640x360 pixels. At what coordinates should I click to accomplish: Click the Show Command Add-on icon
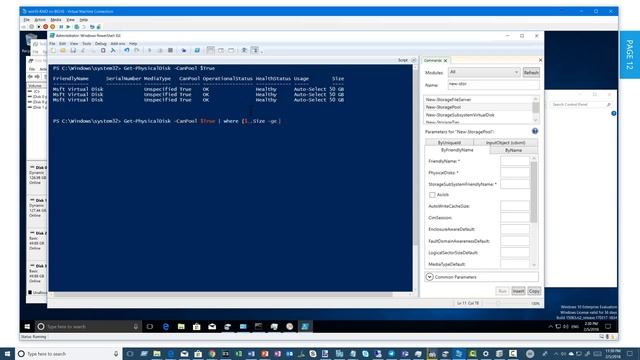pyautogui.click(x=255, y=50)
